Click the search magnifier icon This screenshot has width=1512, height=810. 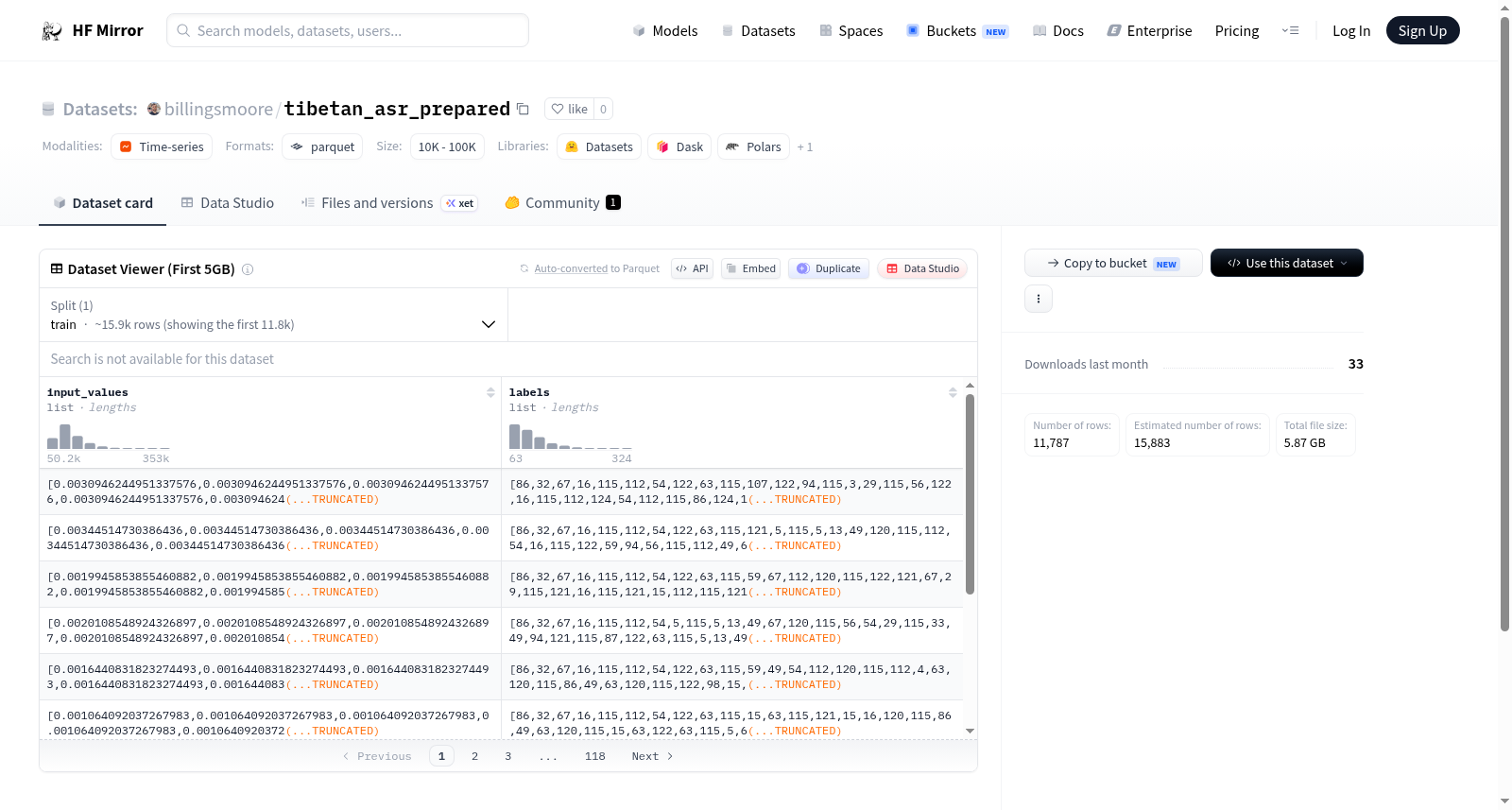coord(184,30)
